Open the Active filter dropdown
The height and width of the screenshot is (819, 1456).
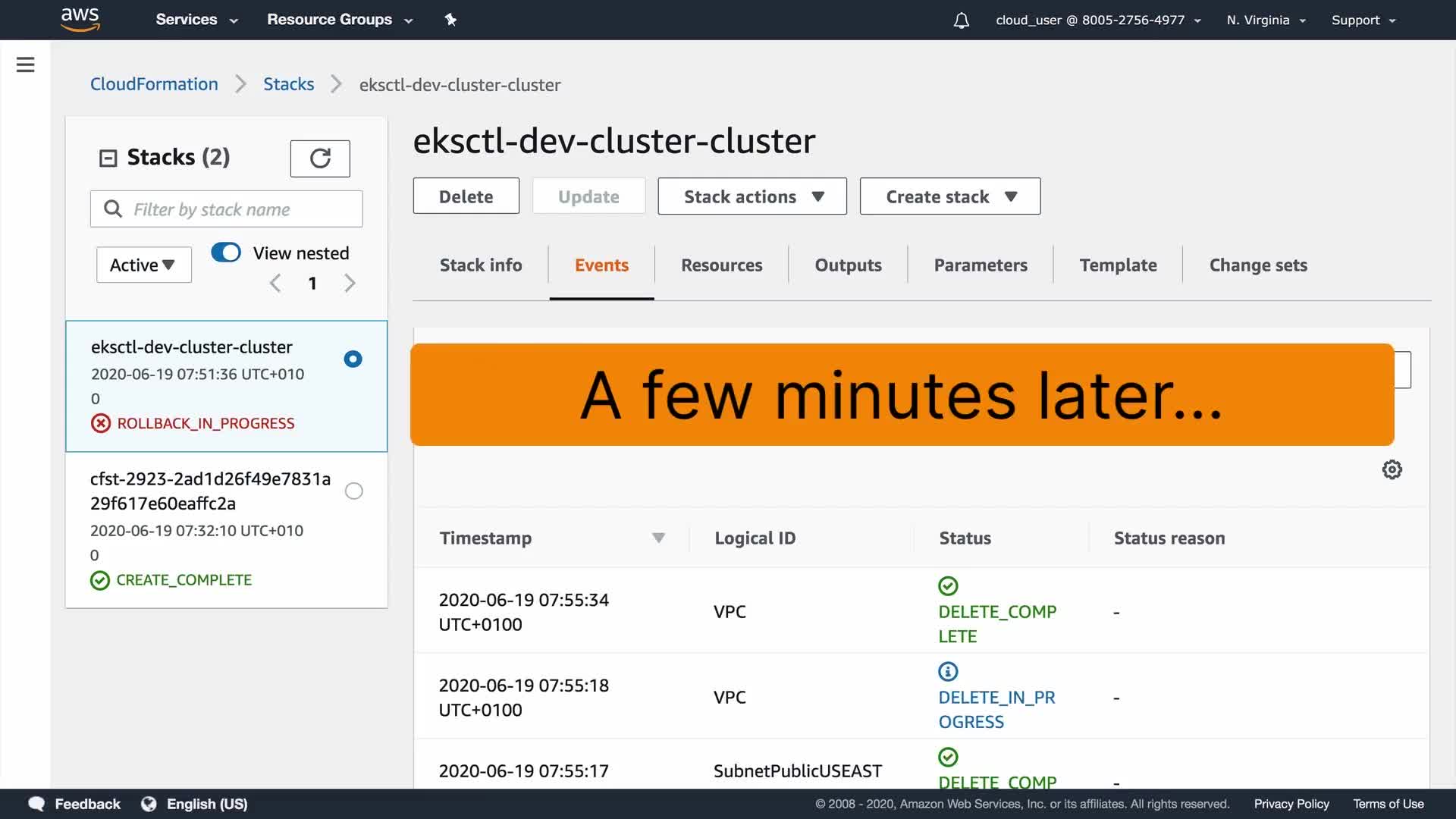tap(143, 265)
